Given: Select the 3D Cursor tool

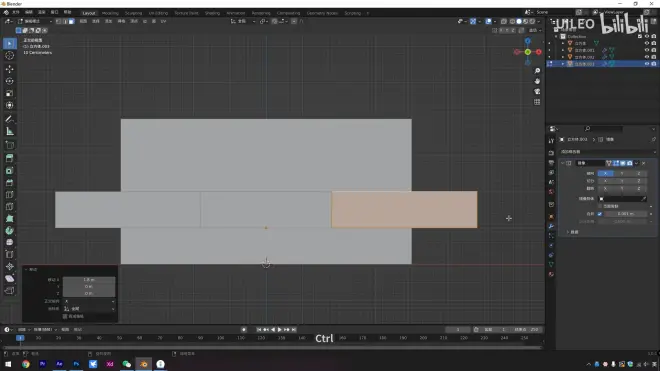Looking at the screenshot, I should tap(10, 56).
